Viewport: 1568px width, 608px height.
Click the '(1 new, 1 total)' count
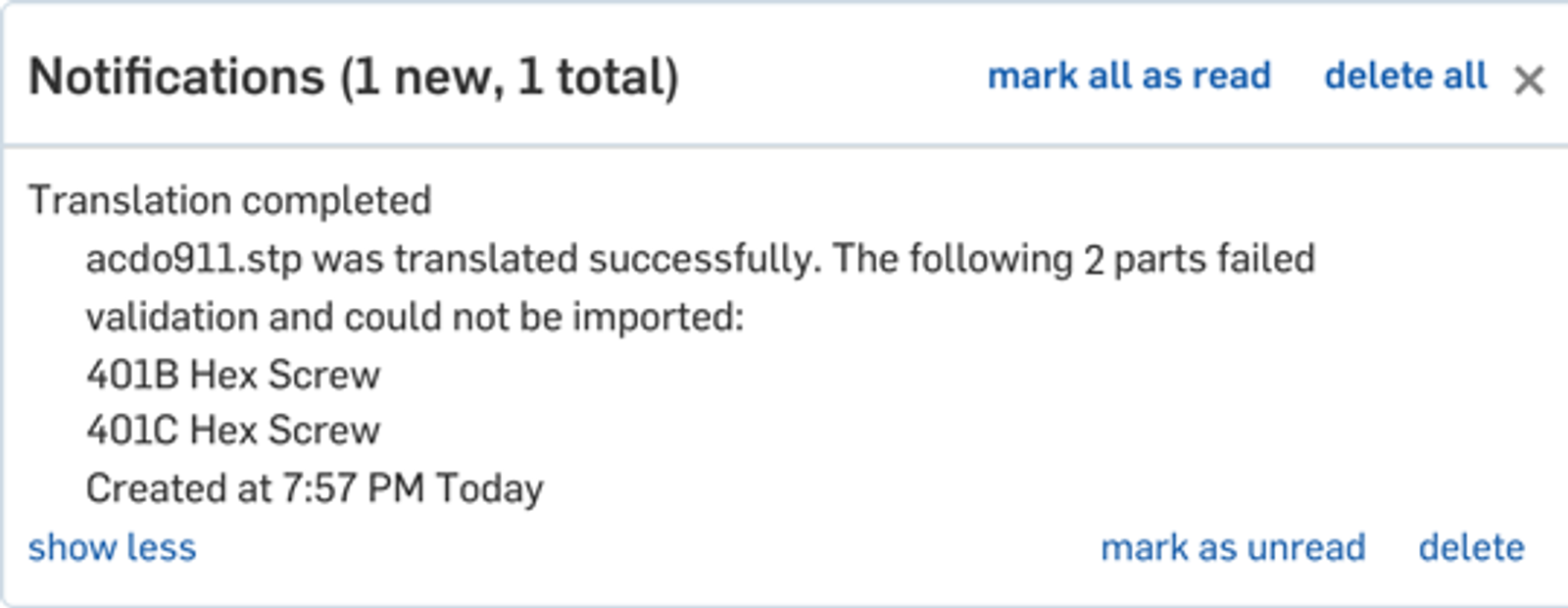coord(509,76)
